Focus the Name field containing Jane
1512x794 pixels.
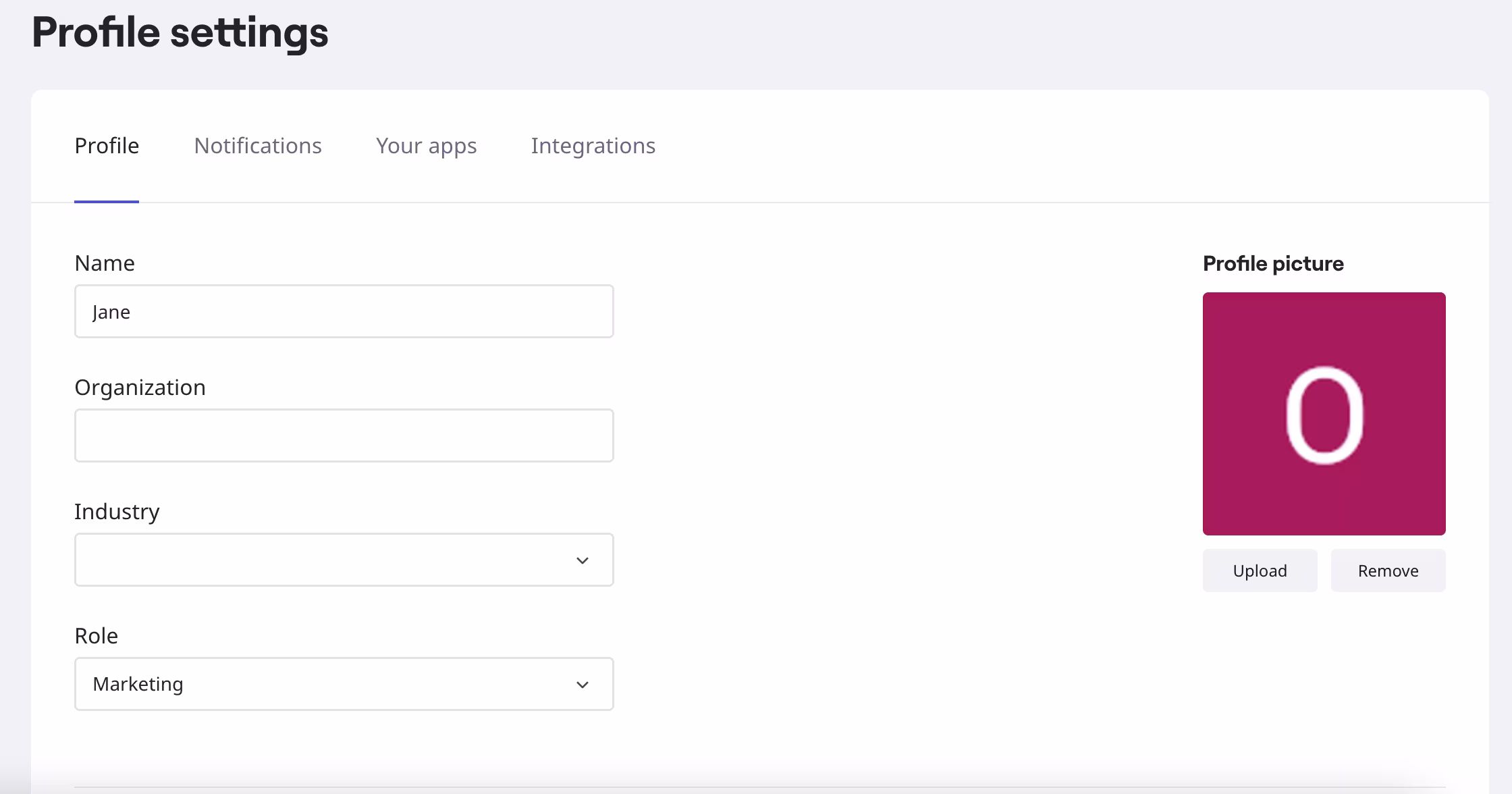(x=344, y=312)
